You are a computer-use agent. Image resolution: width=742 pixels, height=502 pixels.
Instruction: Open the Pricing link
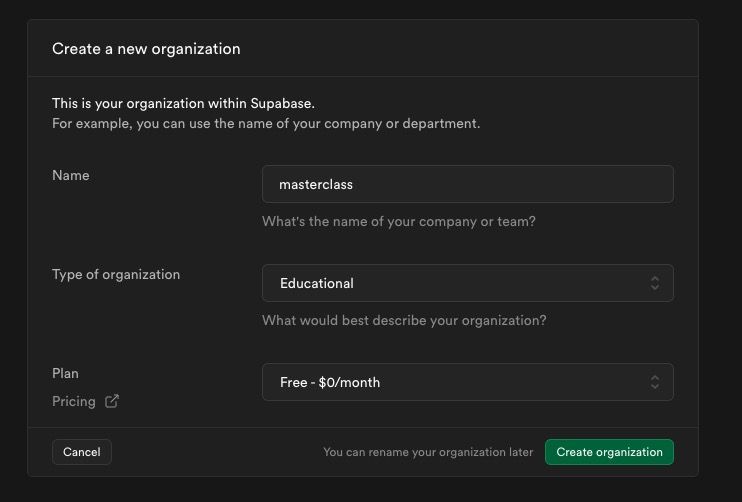74,402
